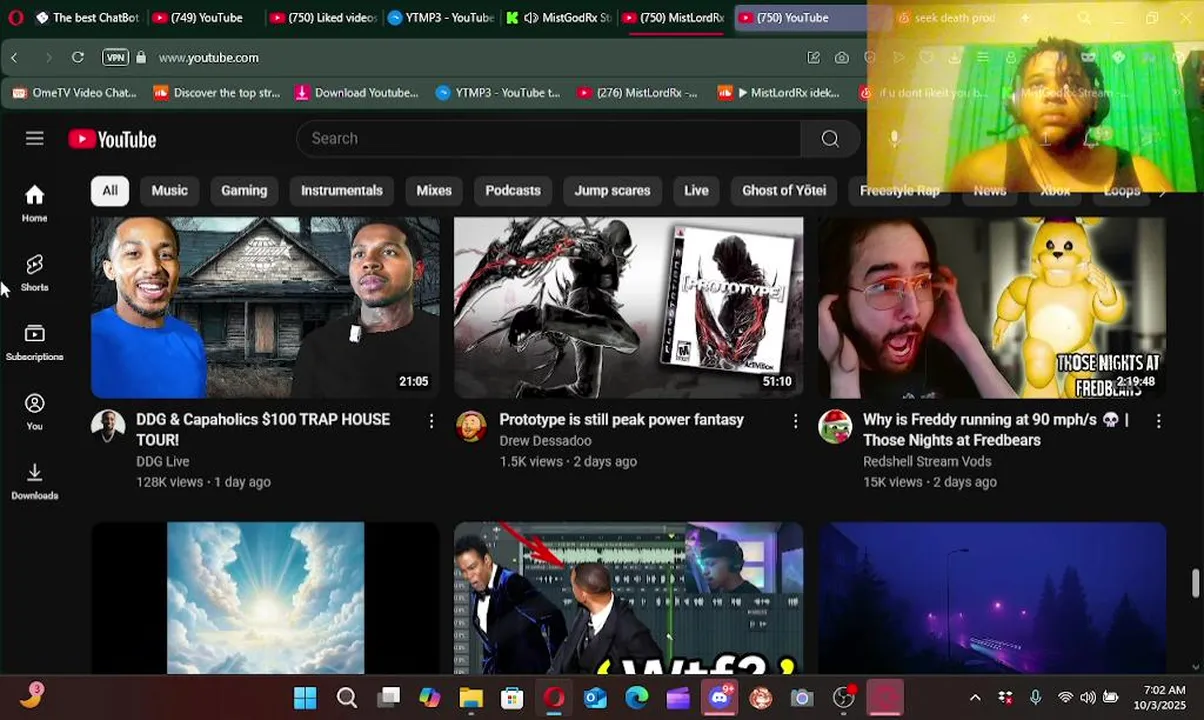
Task: Select the Podcasts filter chip
Action: click(x=513, y=190)
